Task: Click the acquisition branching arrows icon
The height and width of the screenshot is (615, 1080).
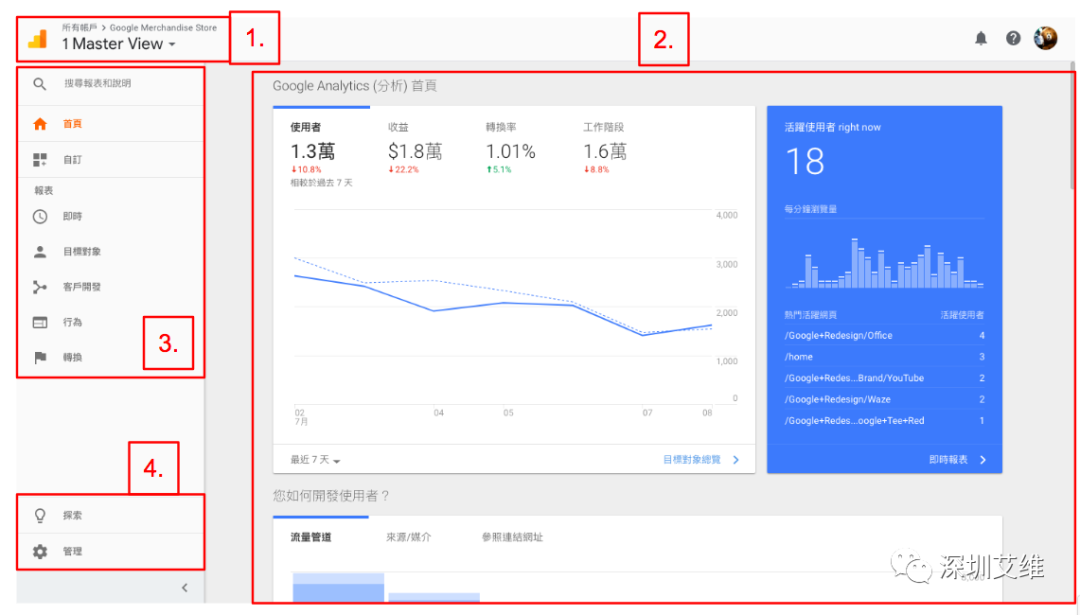Action: tap(40, 287)
